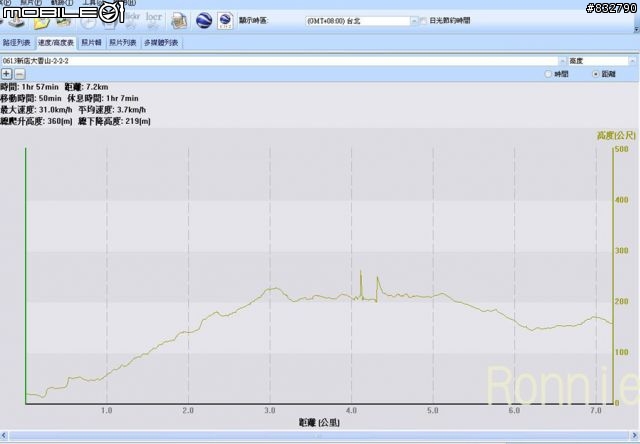The width and height of the screenshot is (640, 444).
Task: Switch to the 多媒體列表 tab
Action: pos(161,42)
